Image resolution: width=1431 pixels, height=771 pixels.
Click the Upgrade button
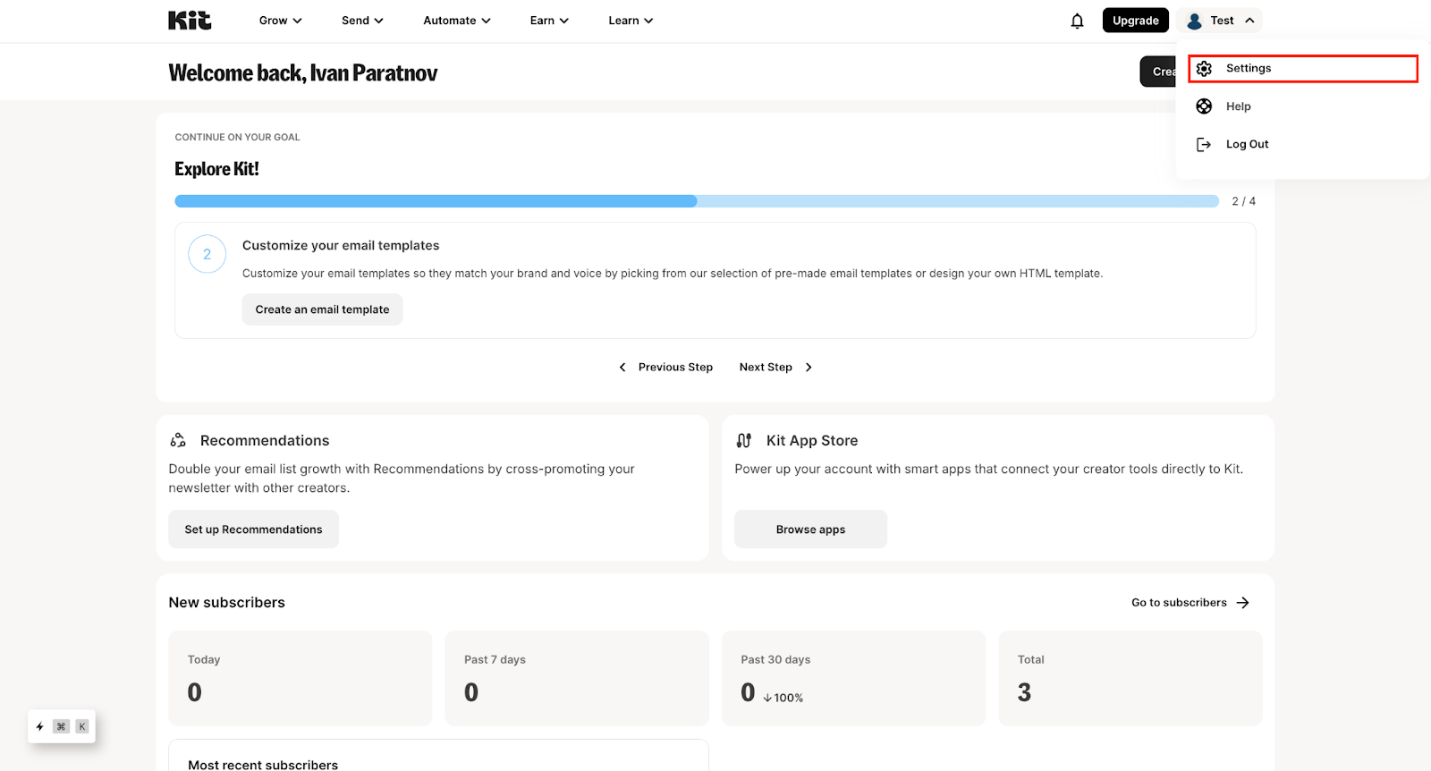(x=1135, y=19)
